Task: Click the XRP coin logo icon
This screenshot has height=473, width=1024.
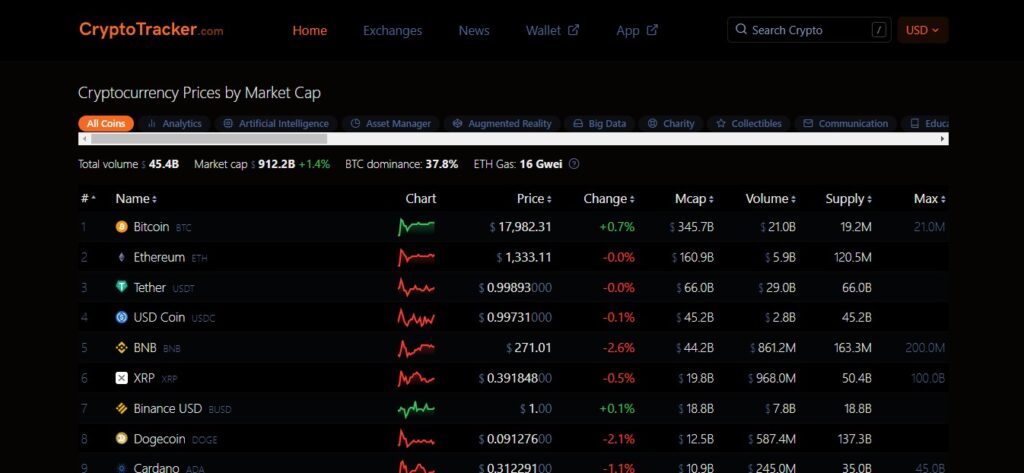Action: (x=121, y=378)
